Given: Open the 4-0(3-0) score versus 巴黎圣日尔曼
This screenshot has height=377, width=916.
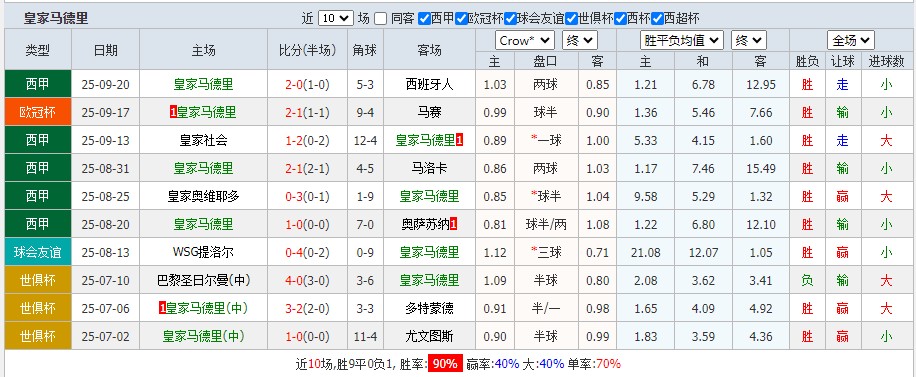Looking at the screenshot, I should point(307,281).
